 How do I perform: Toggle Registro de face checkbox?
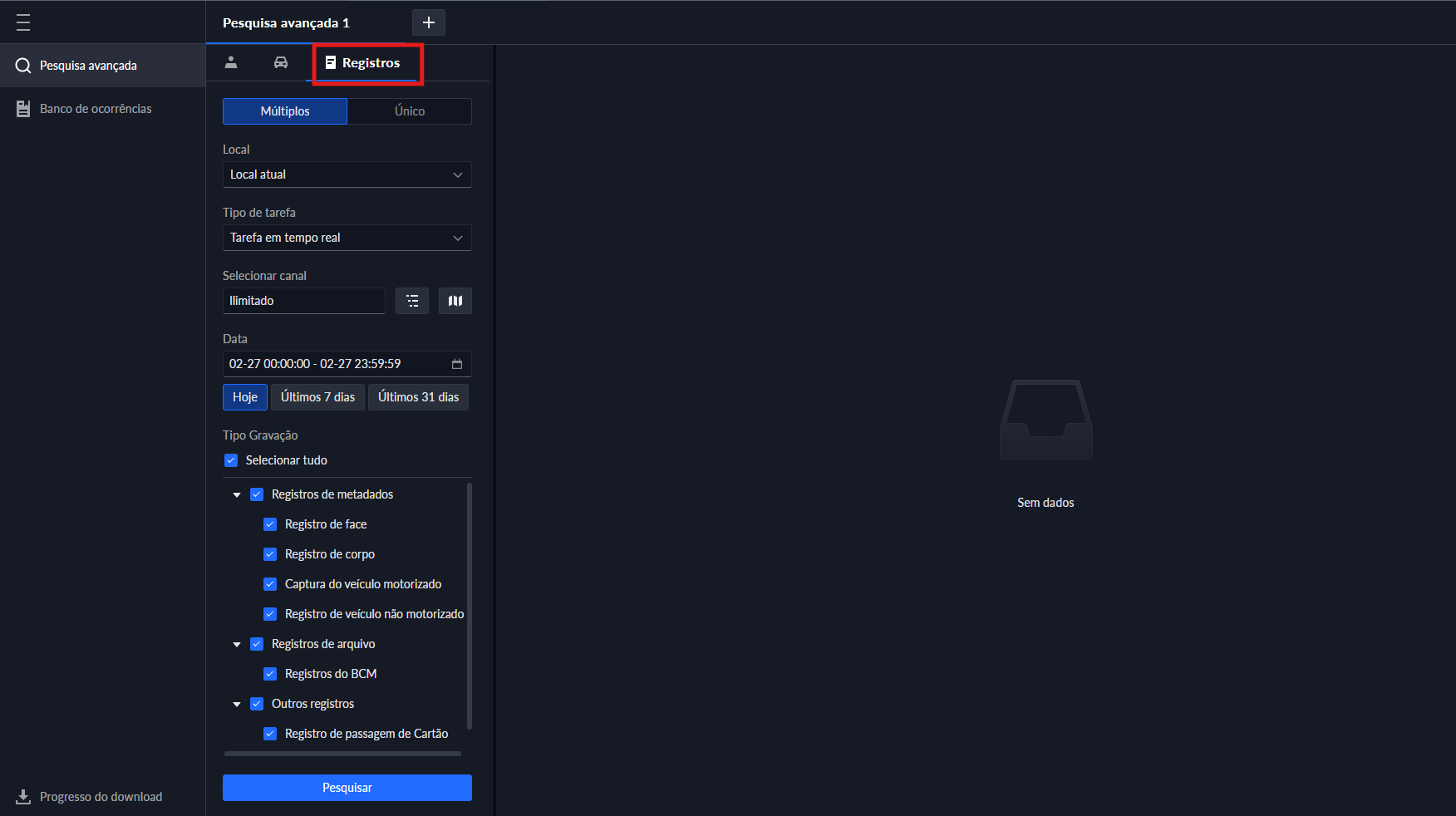pos(270,524)
